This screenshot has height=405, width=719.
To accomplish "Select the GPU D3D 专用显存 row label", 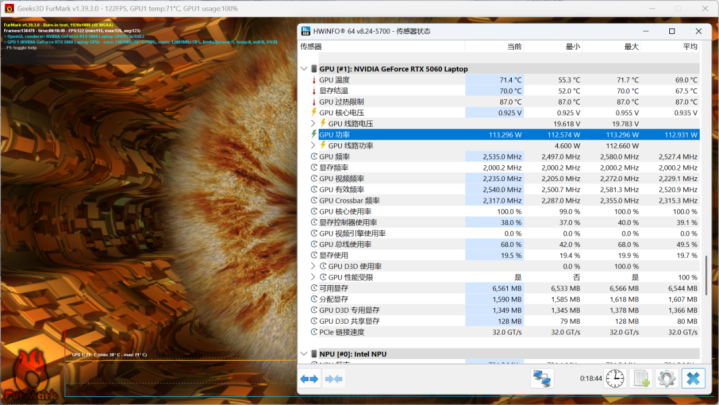I will click(349, 310).
